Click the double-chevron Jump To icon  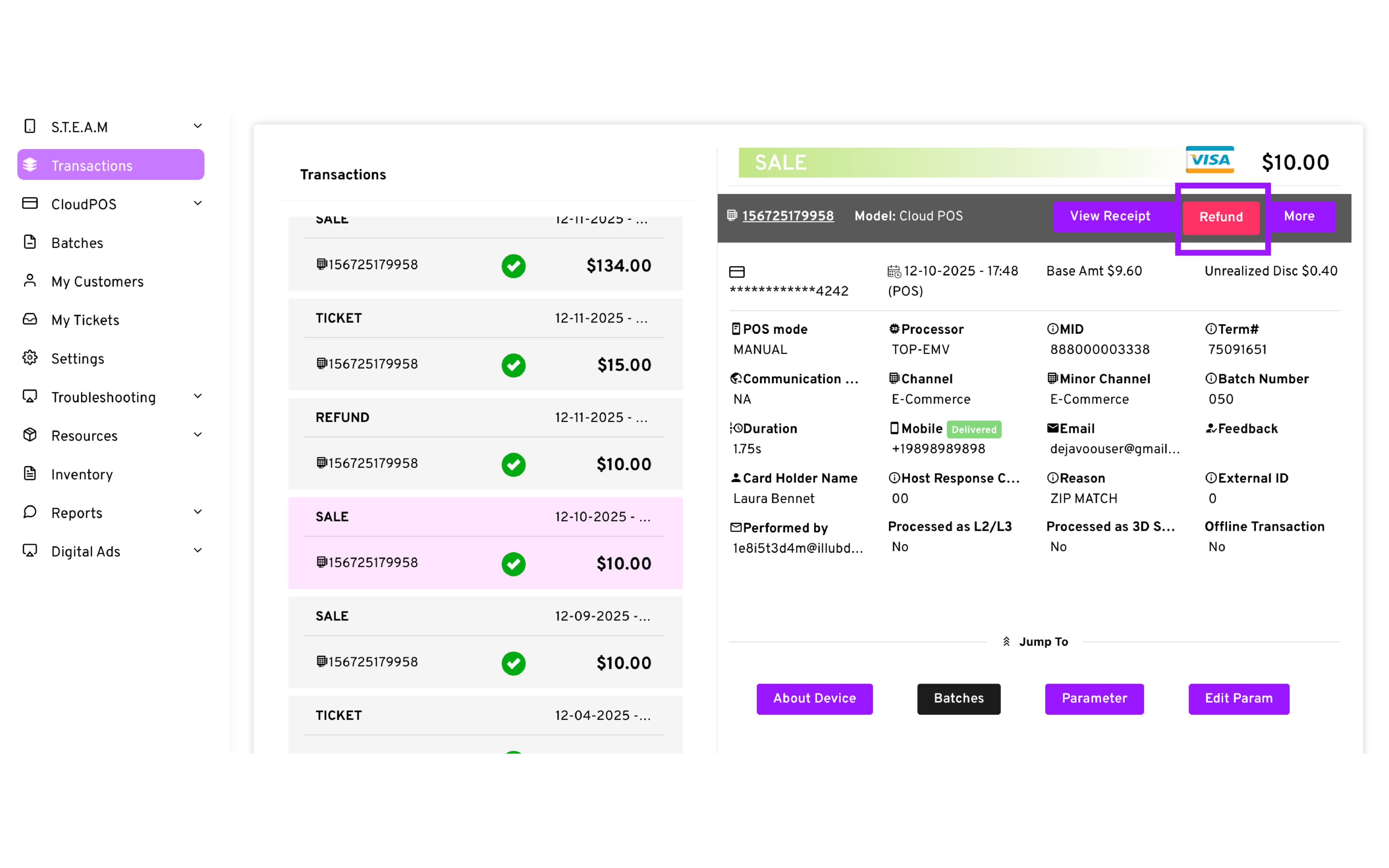tap(1006, 642)
